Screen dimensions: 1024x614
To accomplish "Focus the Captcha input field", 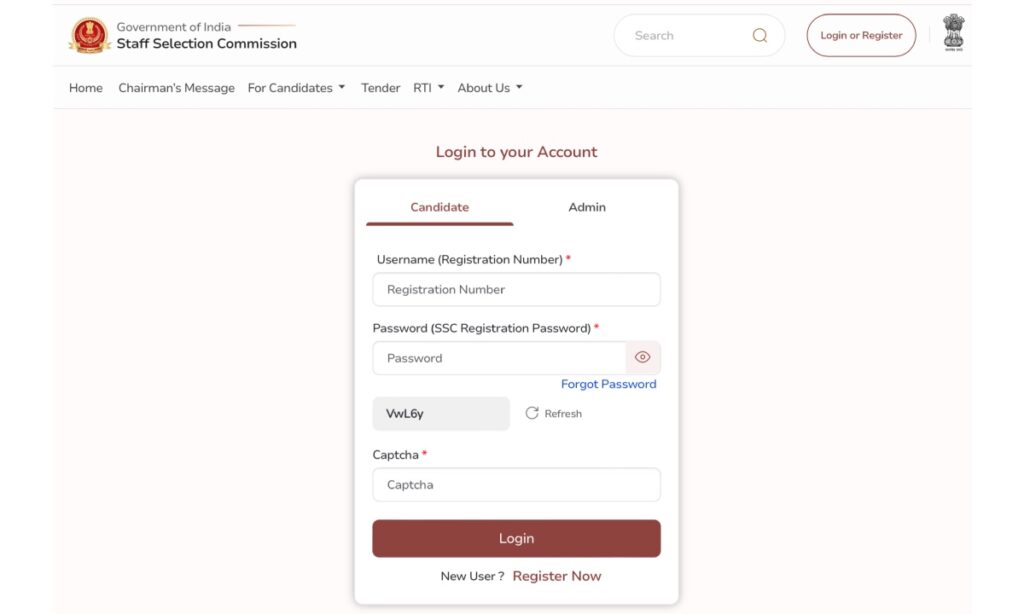I will (516, 485).
